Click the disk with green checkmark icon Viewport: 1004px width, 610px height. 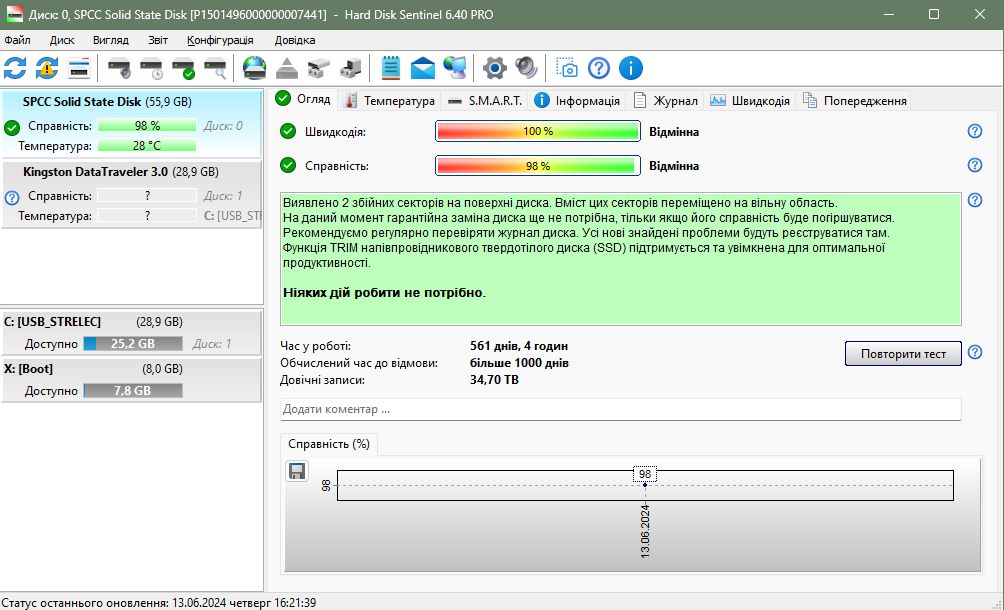pos(183,68)
